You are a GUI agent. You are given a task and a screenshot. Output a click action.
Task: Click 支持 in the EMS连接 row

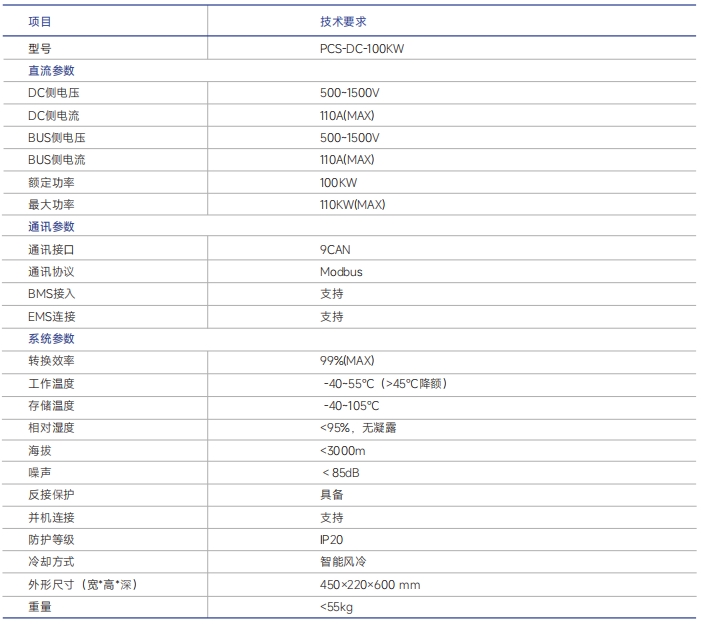tap(332, 317)
